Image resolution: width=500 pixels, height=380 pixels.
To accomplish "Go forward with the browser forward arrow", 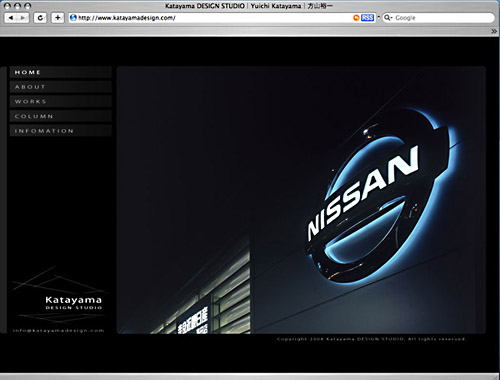I will click(23, 18).
